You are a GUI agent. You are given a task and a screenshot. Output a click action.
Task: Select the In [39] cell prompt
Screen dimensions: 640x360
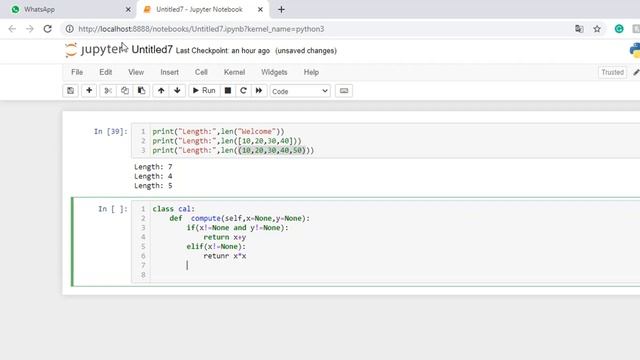click(x=111, y=131)
